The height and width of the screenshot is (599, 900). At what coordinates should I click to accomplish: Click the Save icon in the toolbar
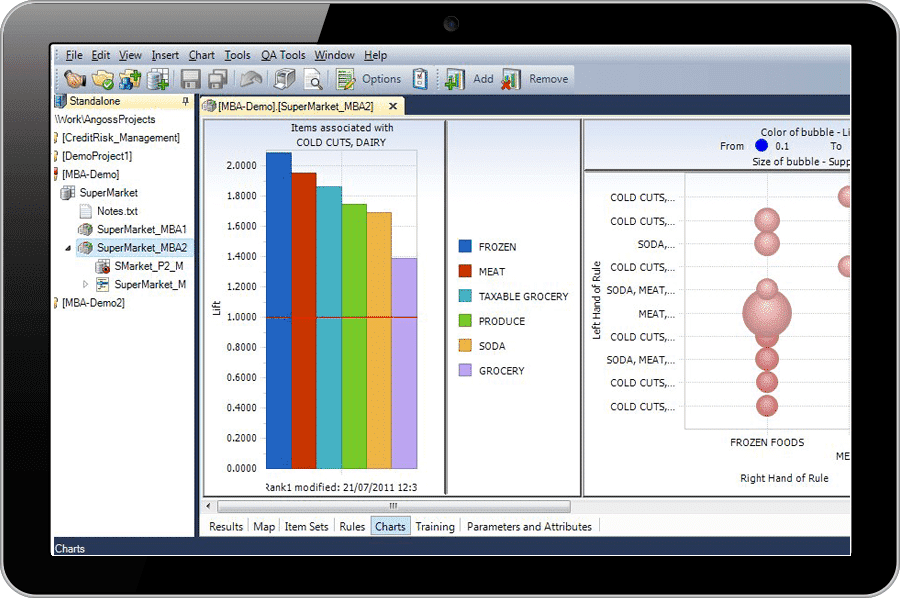[x=192, y=80]
